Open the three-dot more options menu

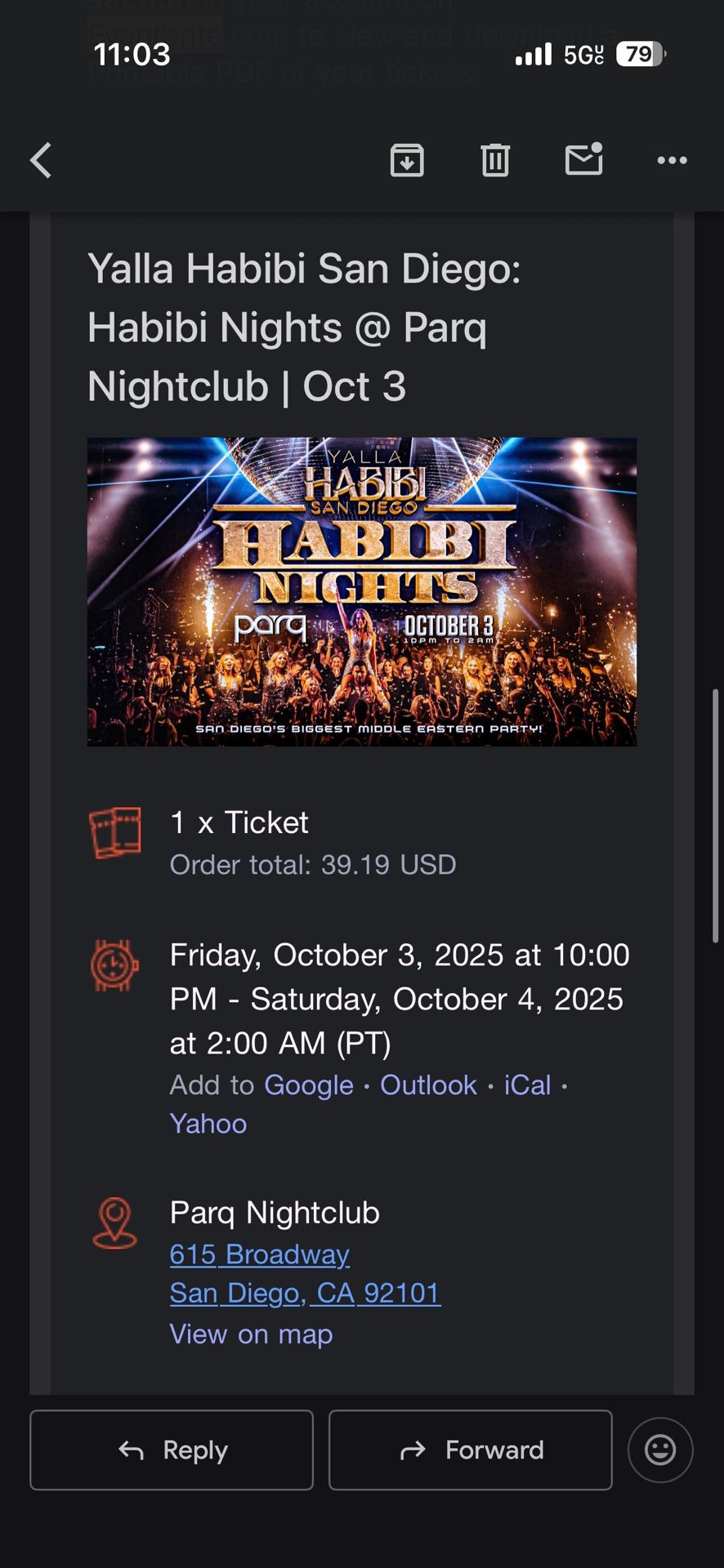coord(672,160)
